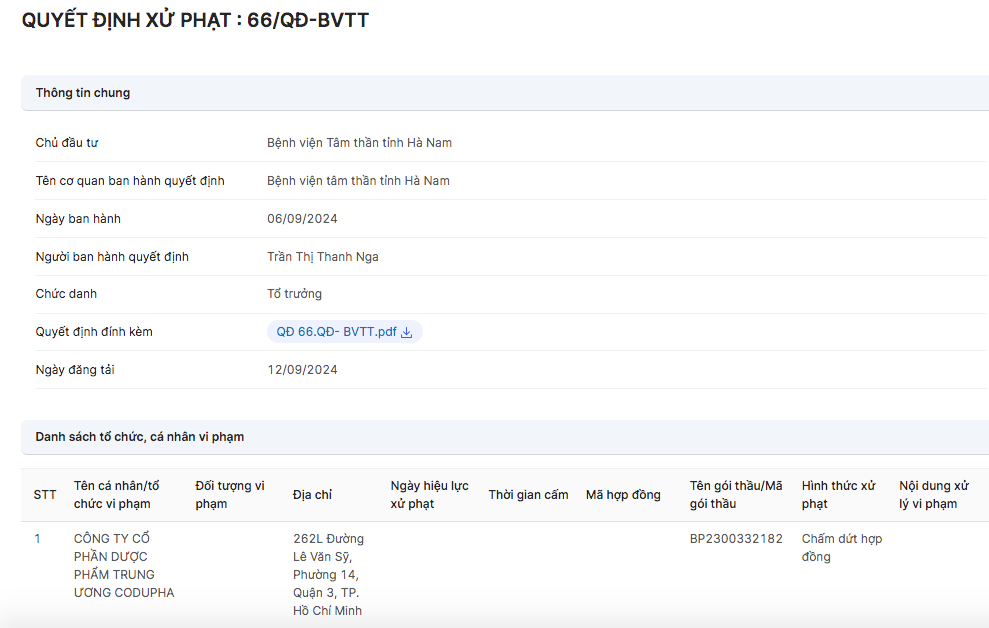Open the QĐ 66.QĐ- BVTT.pdf attachment
989x628 pixels.
(336, 332)
